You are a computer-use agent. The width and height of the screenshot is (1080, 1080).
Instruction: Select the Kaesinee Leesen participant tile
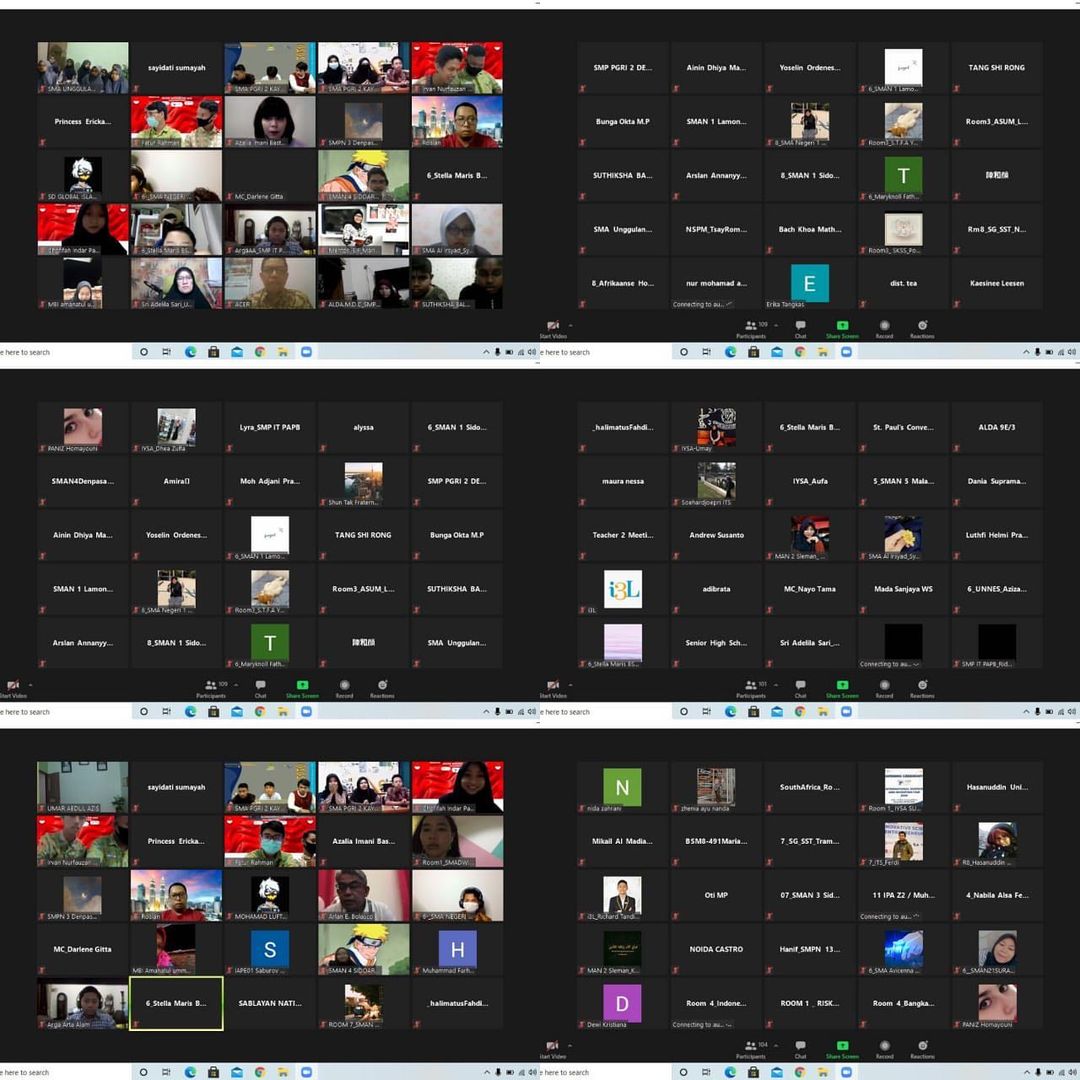(997, 283)
